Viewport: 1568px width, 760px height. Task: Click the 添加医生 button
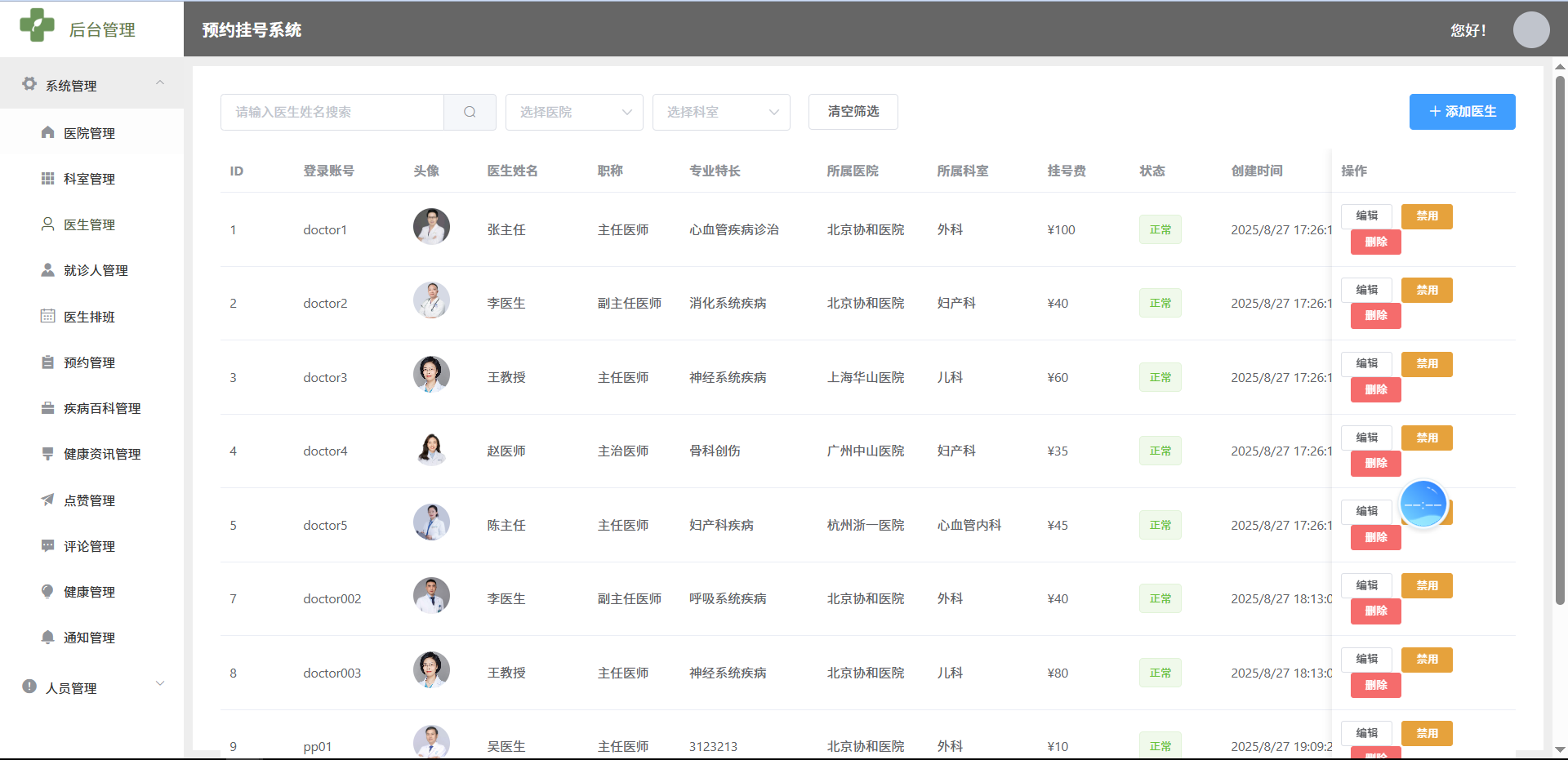pos(1462,112)
